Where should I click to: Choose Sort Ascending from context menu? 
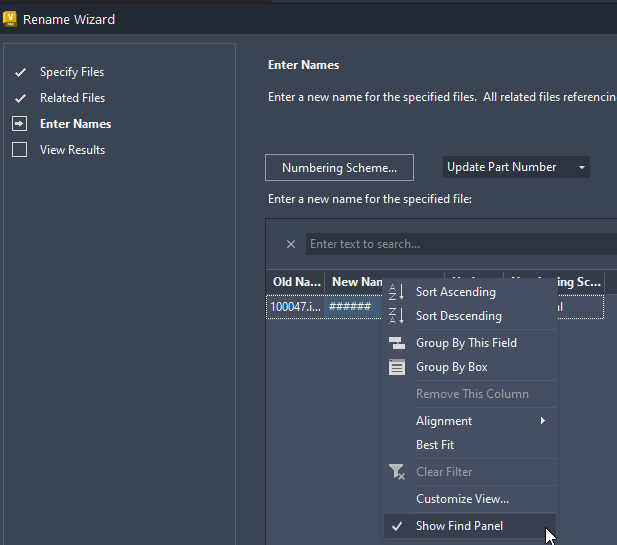click(x=470, y=292)
